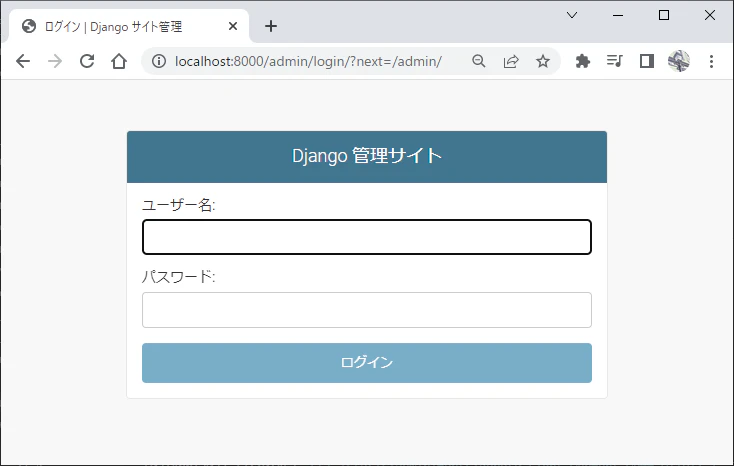The width and height of the screenshot is (734, 466).
Task: Open Chrome's three-dot menu
Action: point(711,61)
